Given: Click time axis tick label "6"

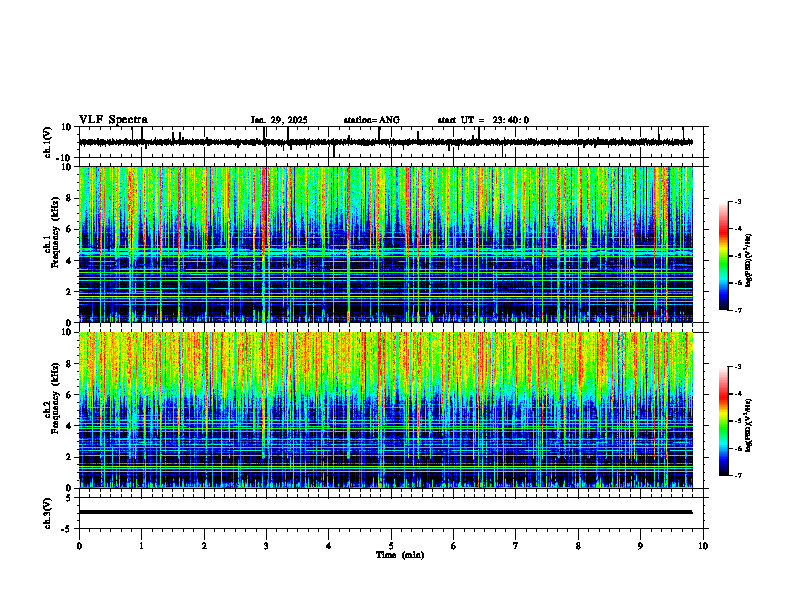Looking at the screenshot, I should (x=454, y=546).
